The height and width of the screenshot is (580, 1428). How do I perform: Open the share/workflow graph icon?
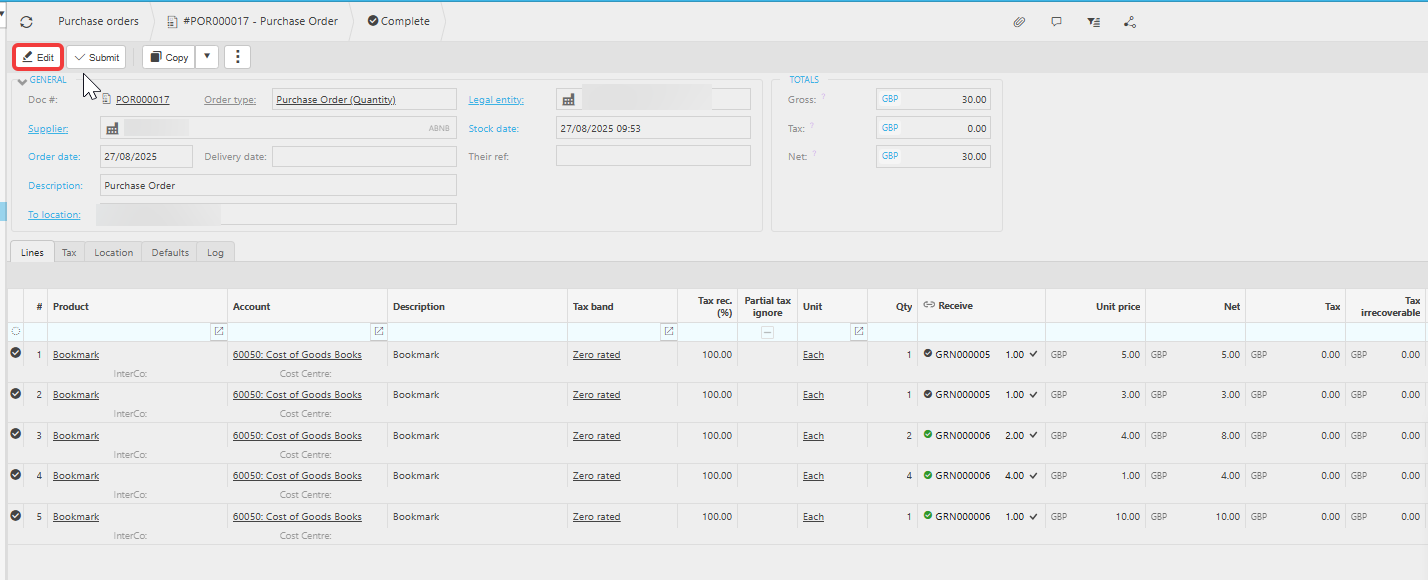point(1130,21)
